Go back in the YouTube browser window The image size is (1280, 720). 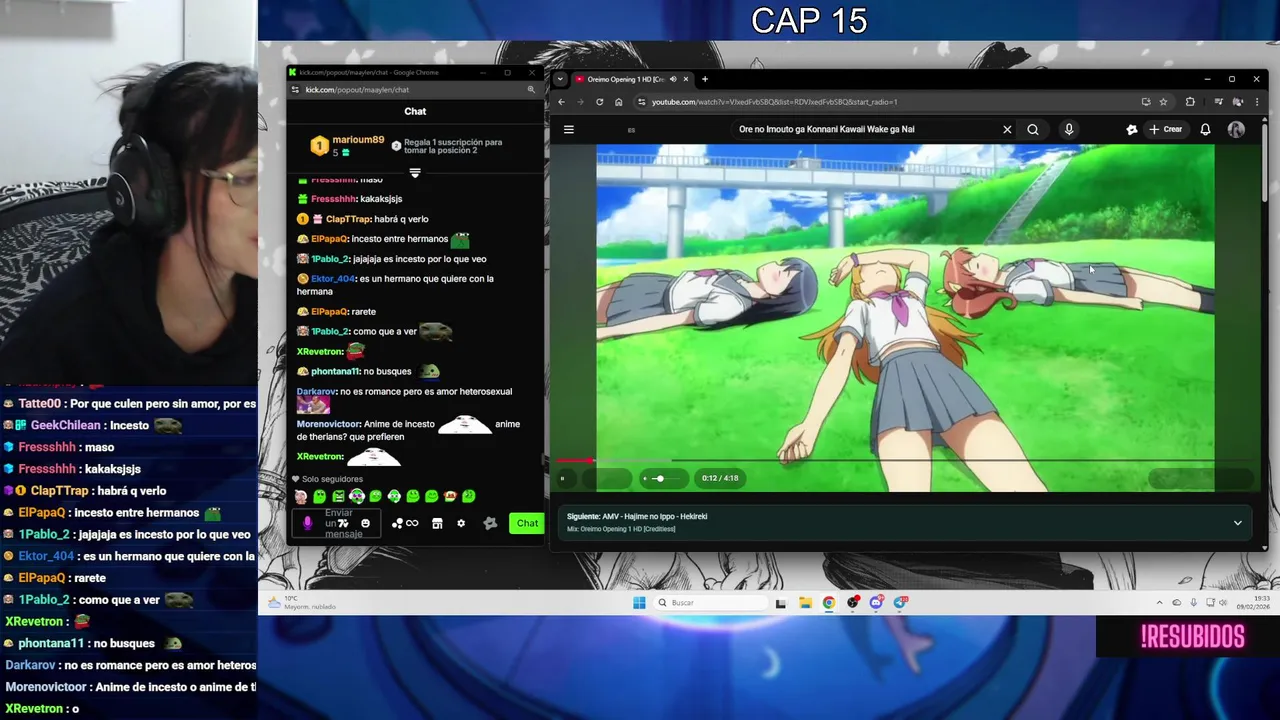(x=561, y=102)
